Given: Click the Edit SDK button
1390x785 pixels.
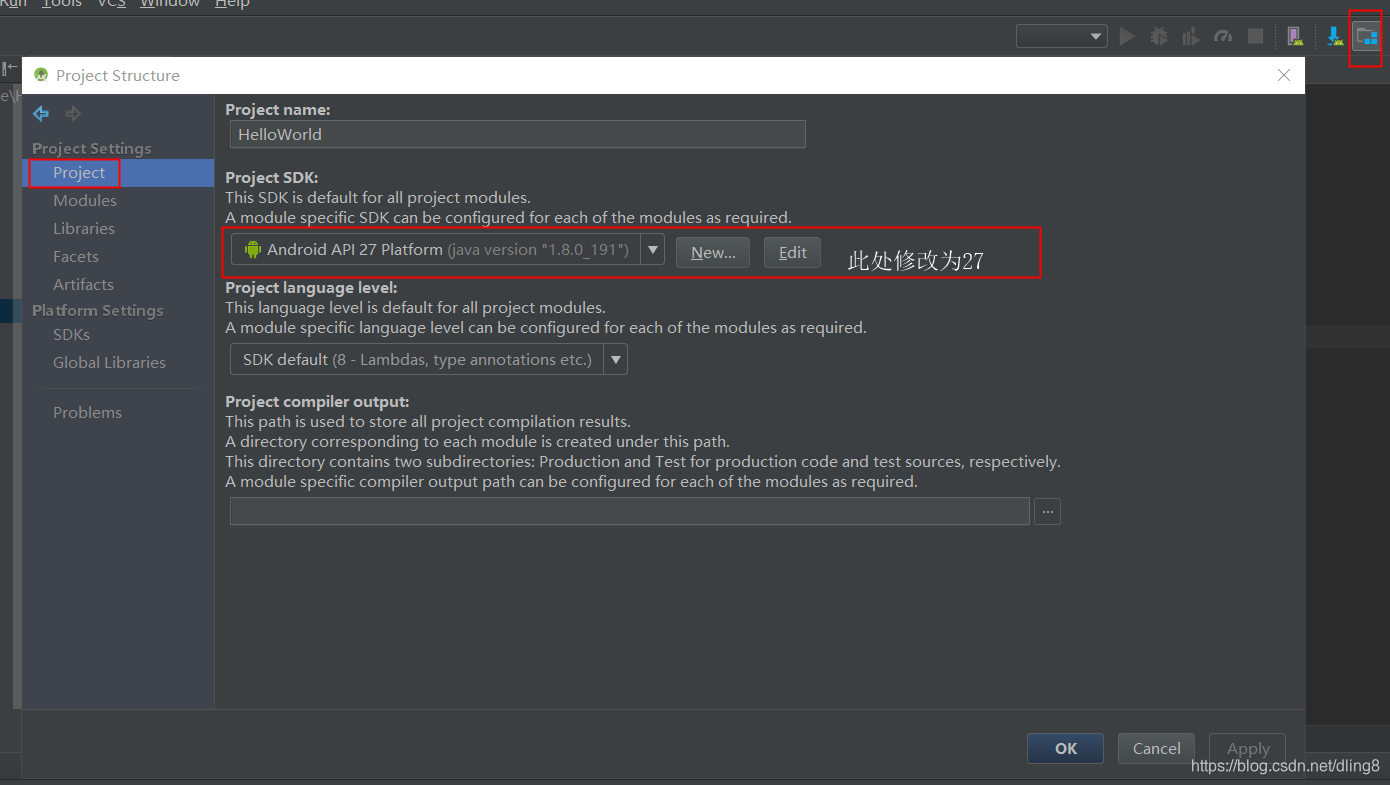Looking at the screenshot, I should pyautogui.click(x=793, y=252).
